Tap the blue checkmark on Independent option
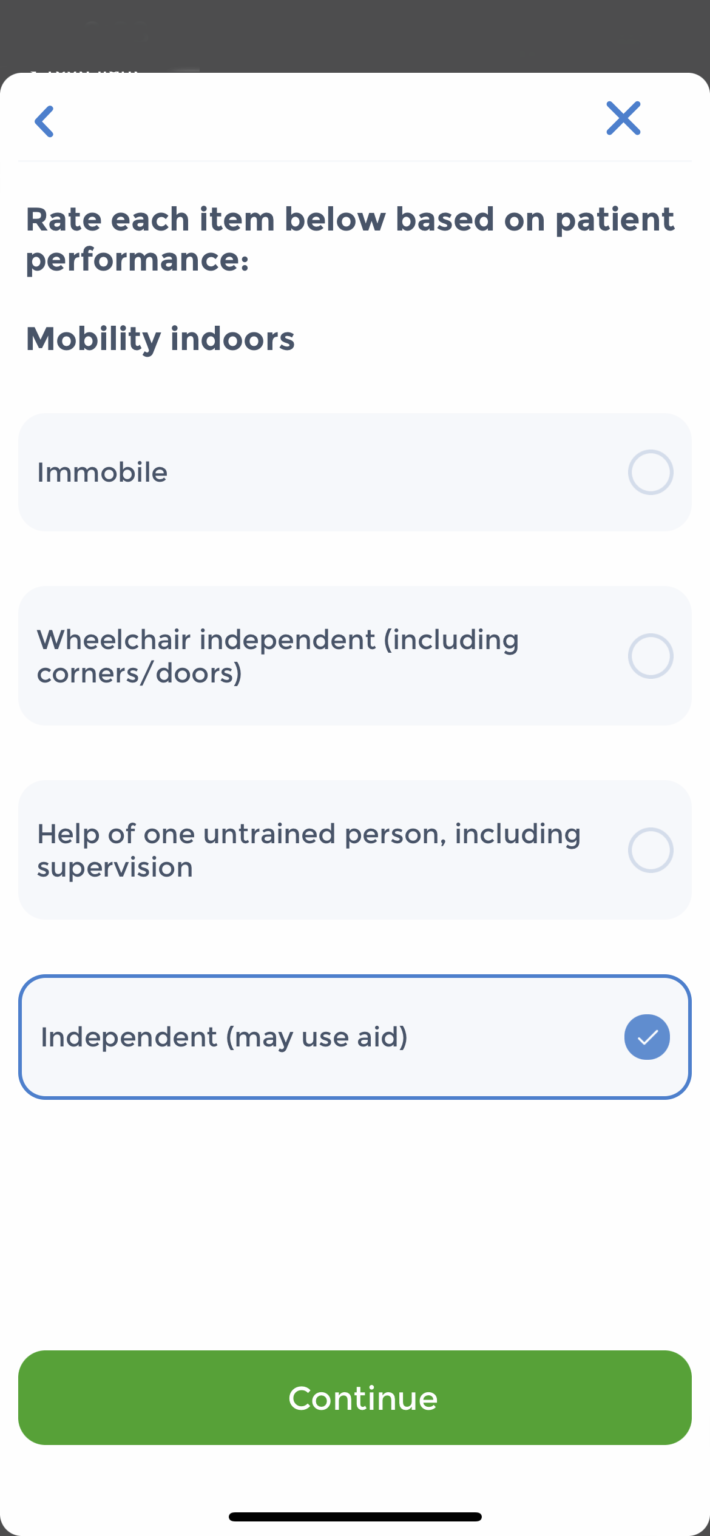710x1536 pixels. click(647, 1037)
